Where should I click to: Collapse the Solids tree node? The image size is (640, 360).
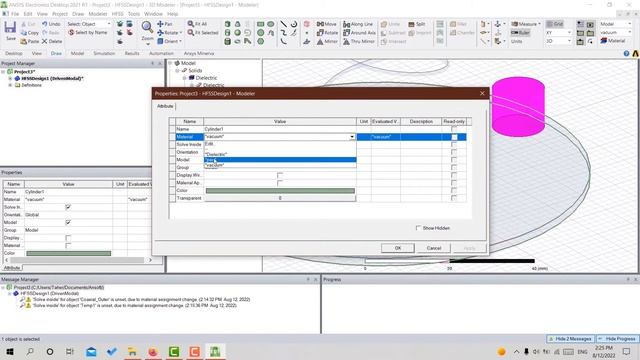178,71
